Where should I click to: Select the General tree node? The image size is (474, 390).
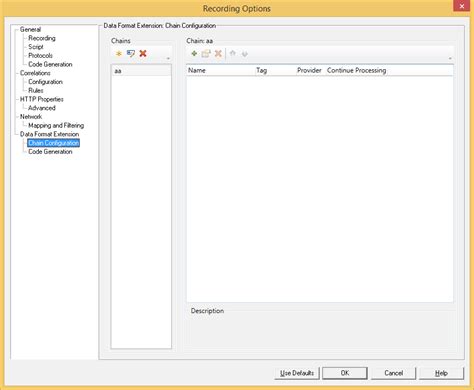click(30, 29)
